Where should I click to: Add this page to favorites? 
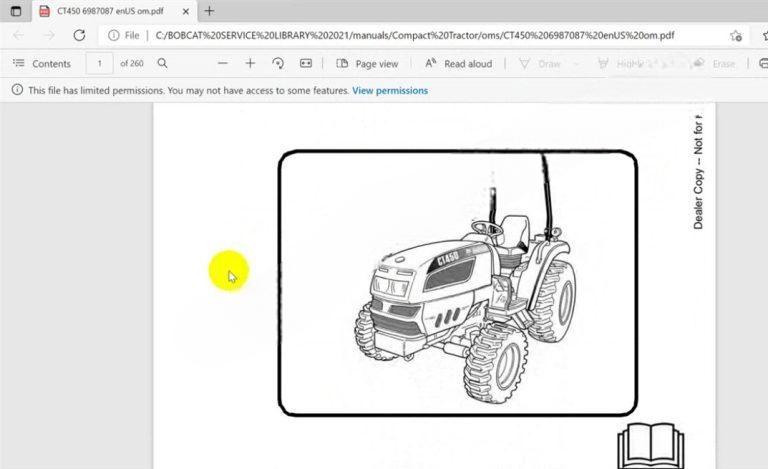[x=736, y=35]
